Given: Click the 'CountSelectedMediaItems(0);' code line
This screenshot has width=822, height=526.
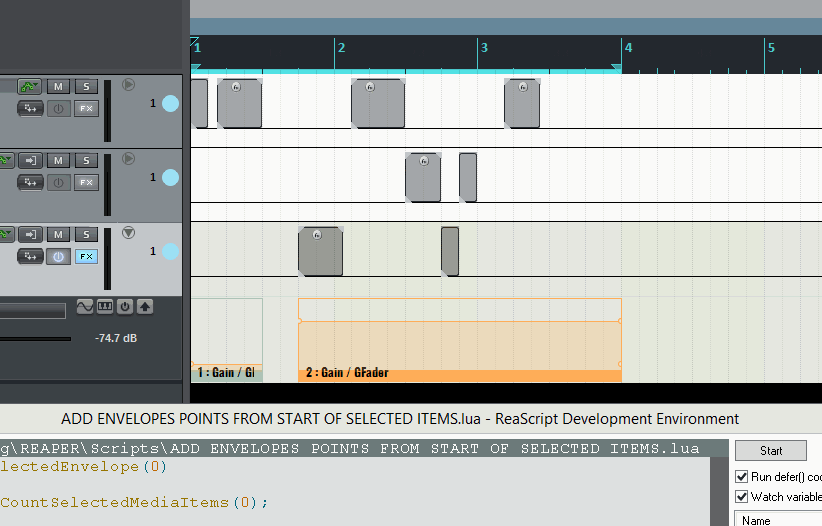Looking at the screenshot, I should [134, 502].
